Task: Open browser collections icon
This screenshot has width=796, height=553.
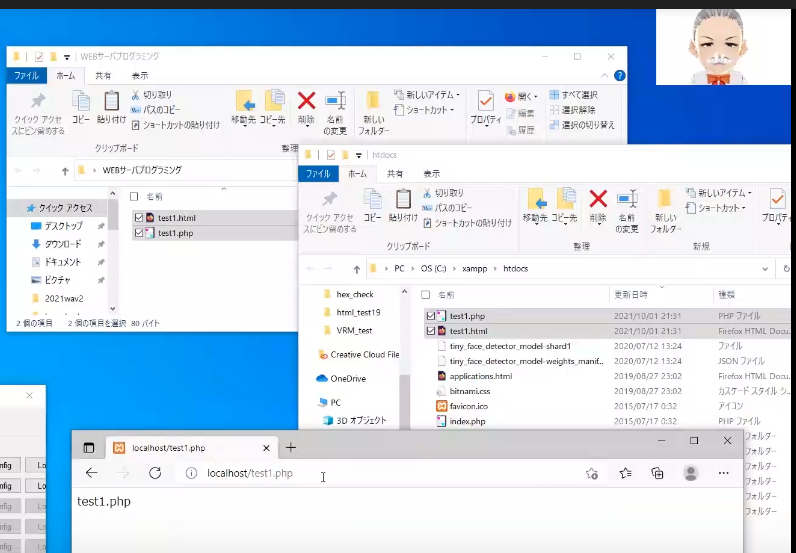Action: click(657, 473)
